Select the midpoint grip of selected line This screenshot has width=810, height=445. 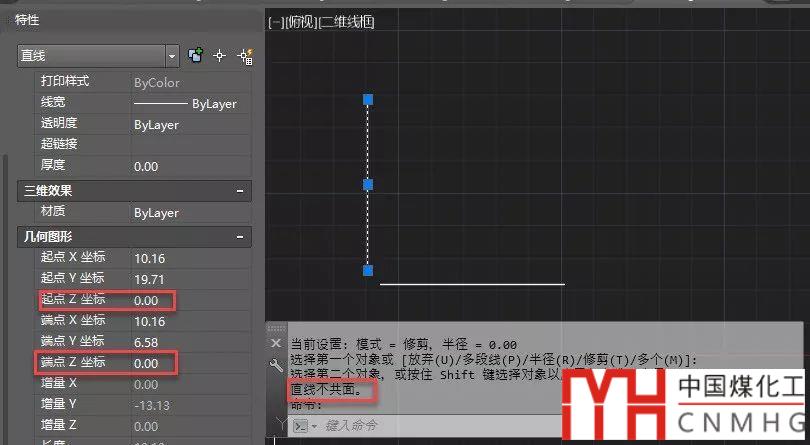(x=368, y=185)
